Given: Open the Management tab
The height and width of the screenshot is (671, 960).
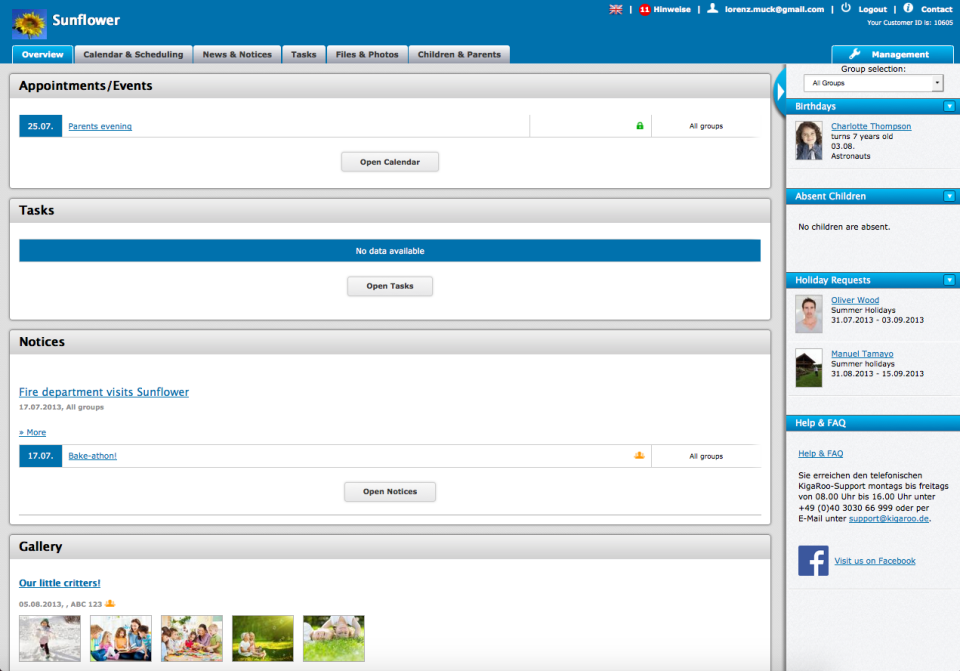Looking at the screenshot, I should [x=892, y=54].
